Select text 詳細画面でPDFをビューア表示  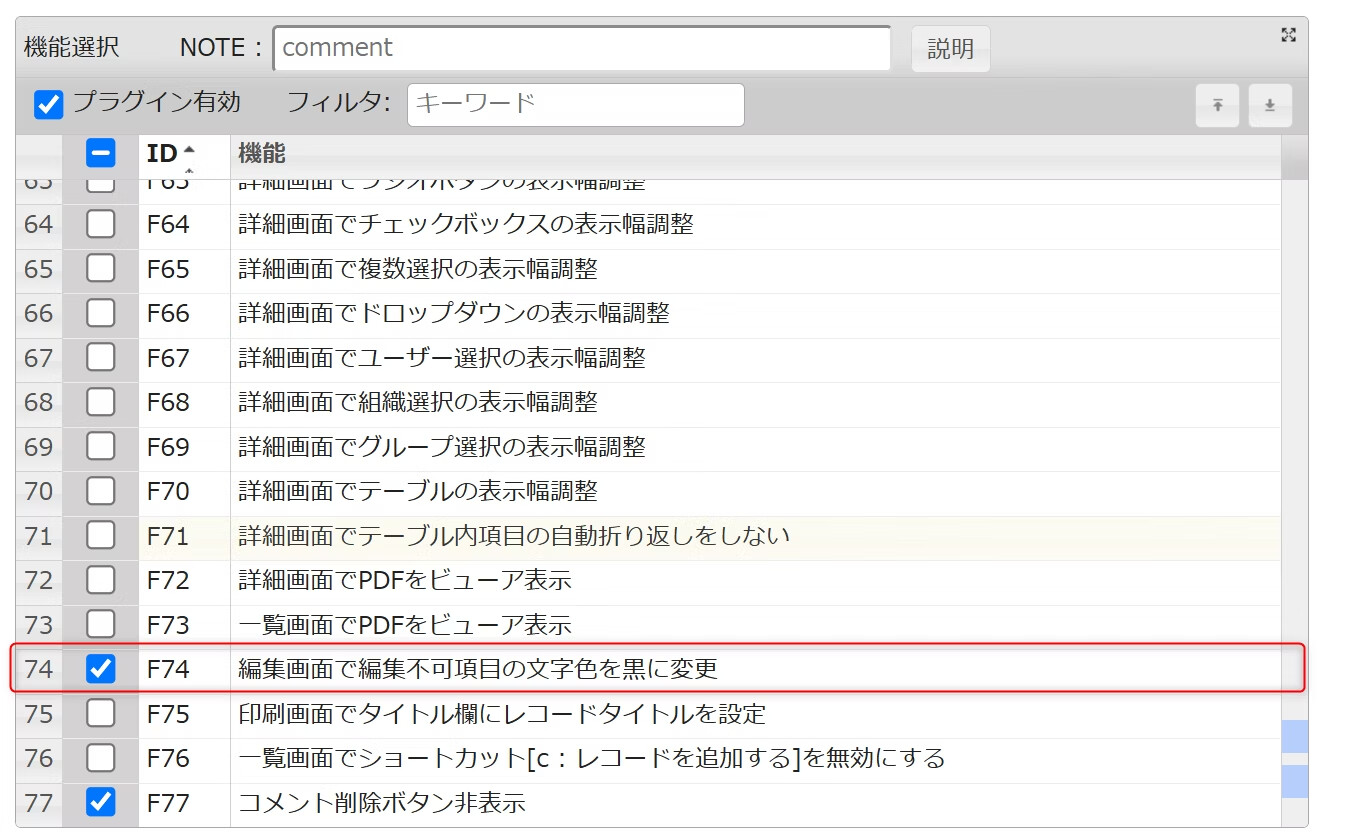pos(405,580)
